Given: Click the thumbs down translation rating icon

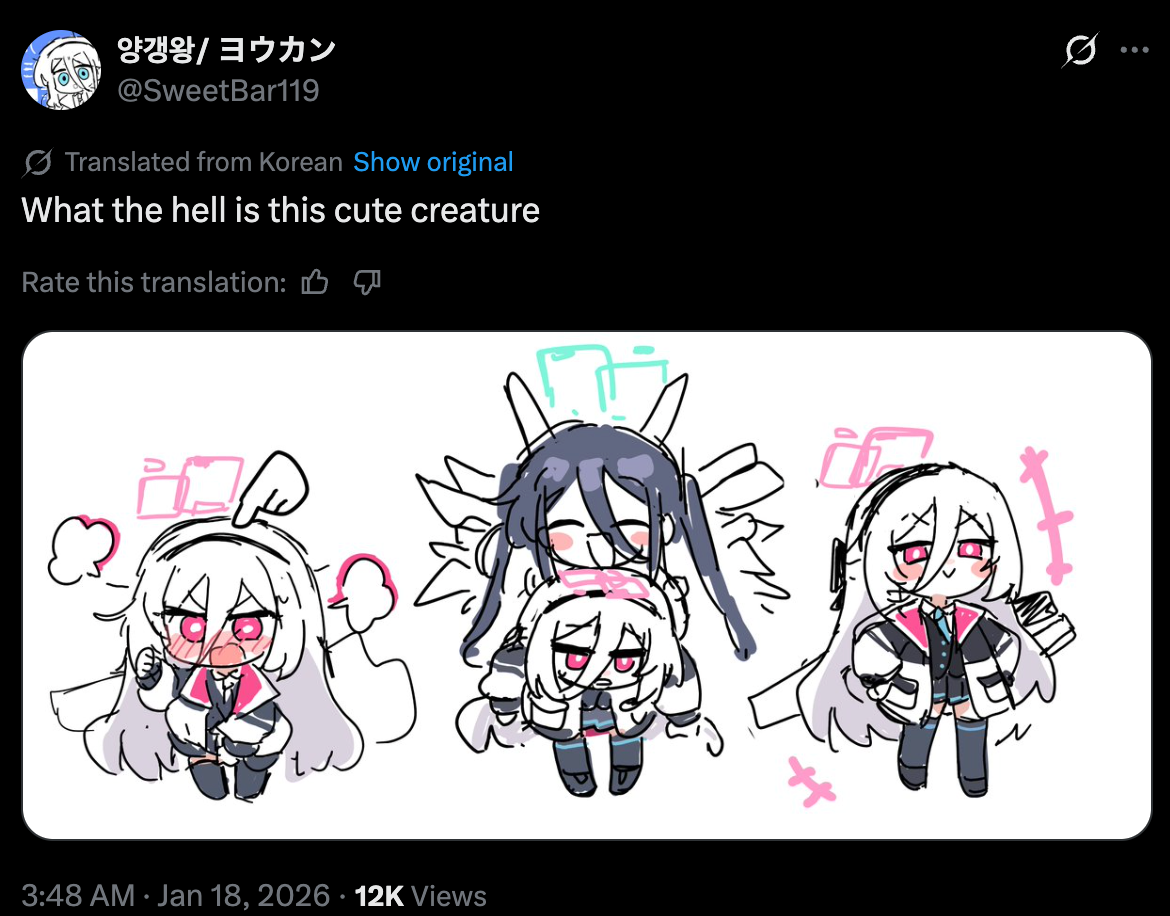Looking at the screenshot, I should pyautogui.click(x=367, y=282).
